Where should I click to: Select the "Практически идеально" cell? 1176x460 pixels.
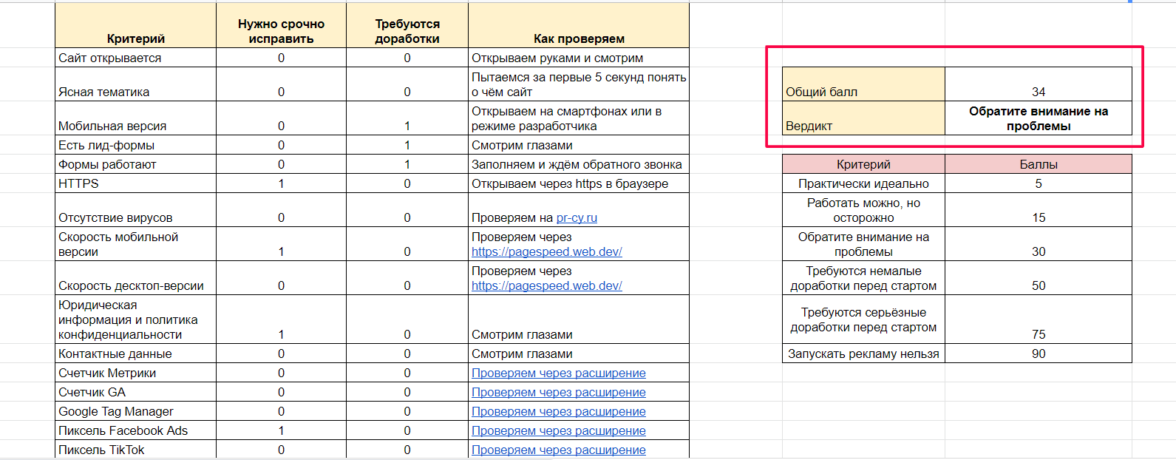[x=863, y=184]
